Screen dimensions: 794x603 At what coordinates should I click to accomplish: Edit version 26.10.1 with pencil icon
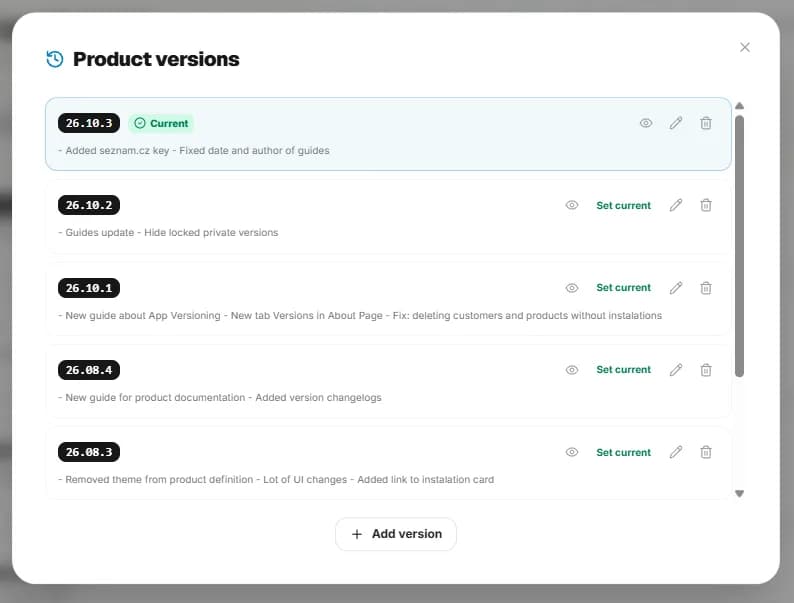(x=676, y=288)
